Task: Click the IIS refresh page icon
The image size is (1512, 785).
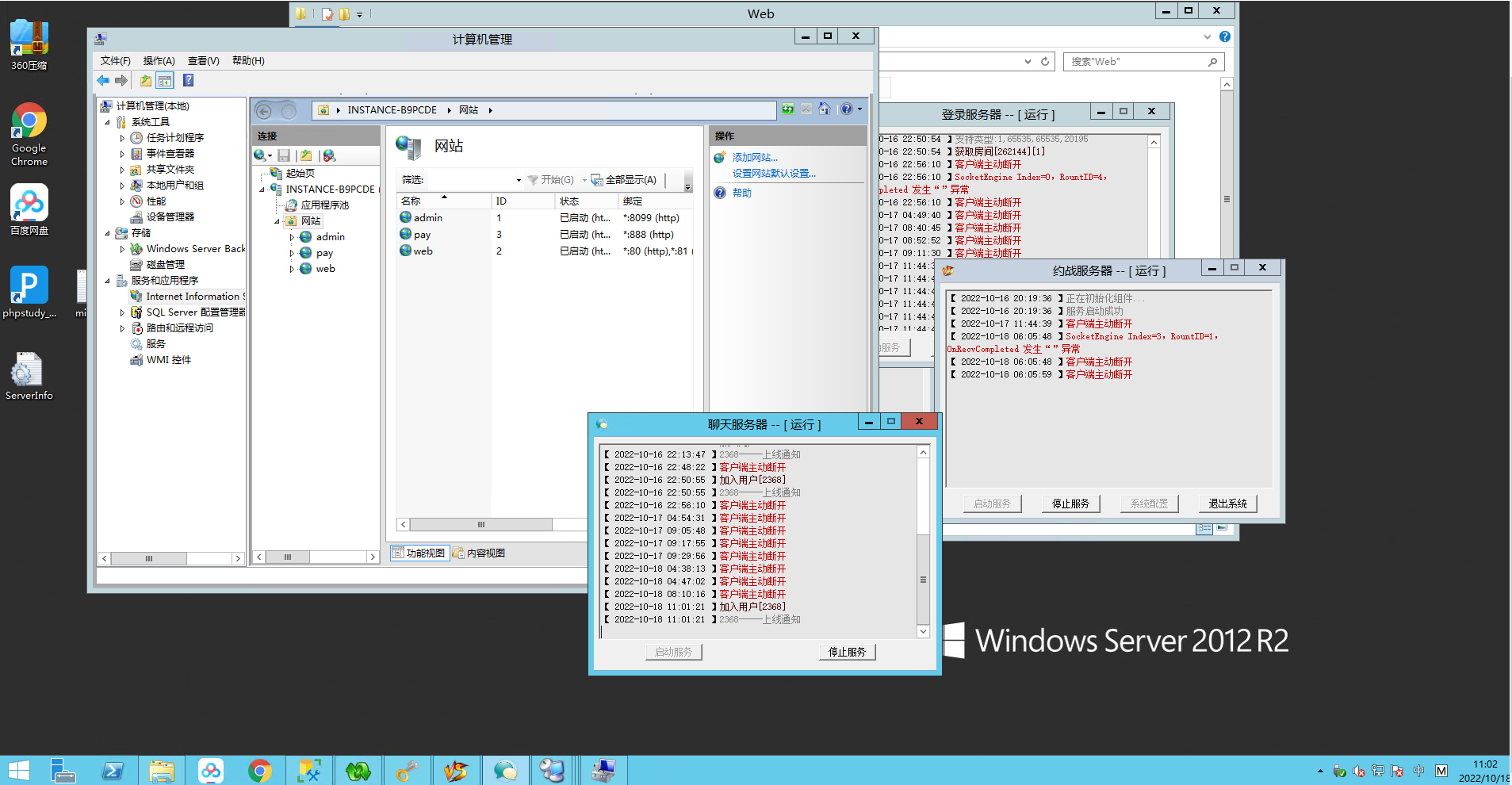Action: pos(787,109)
